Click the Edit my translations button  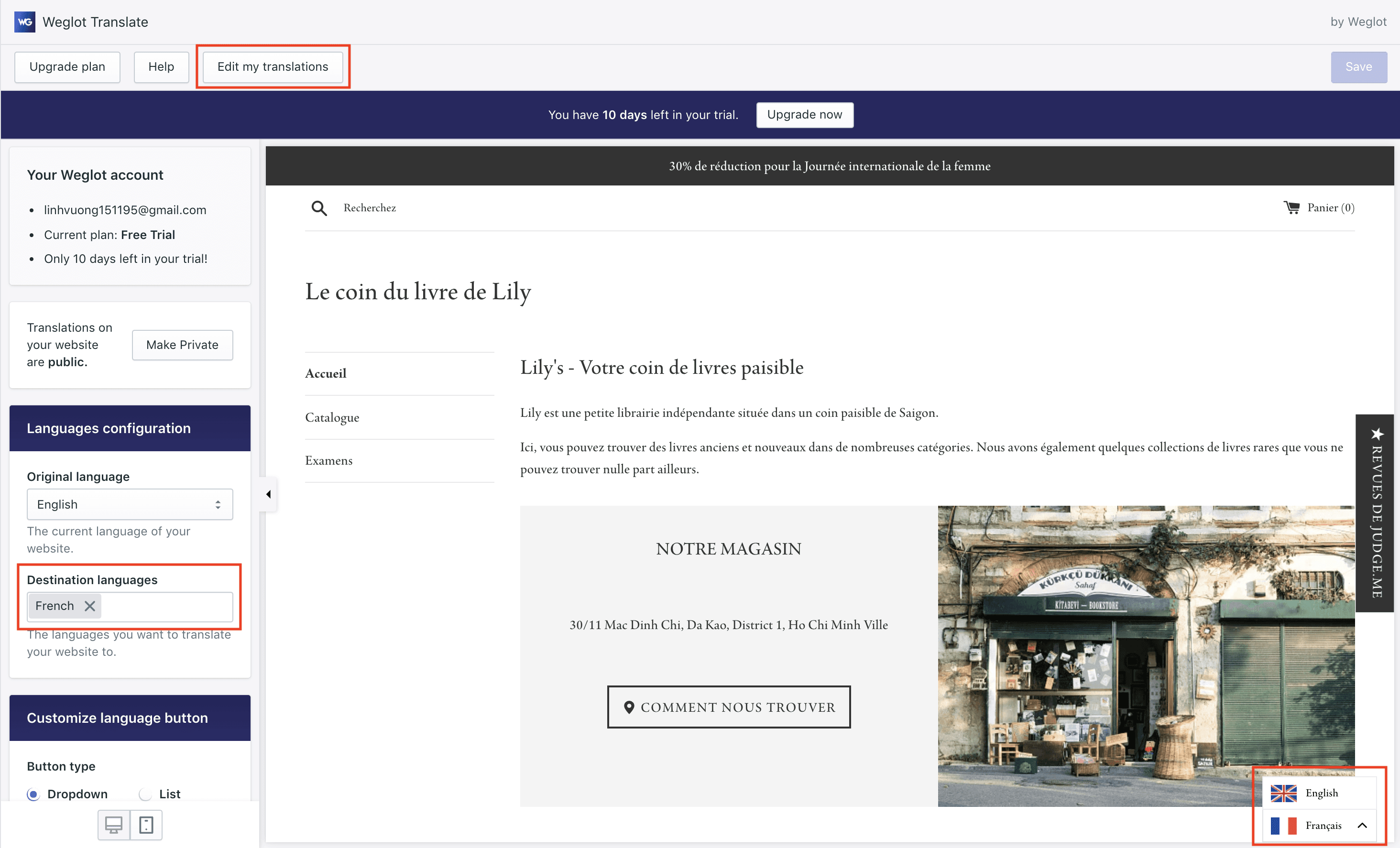[273, 67]
